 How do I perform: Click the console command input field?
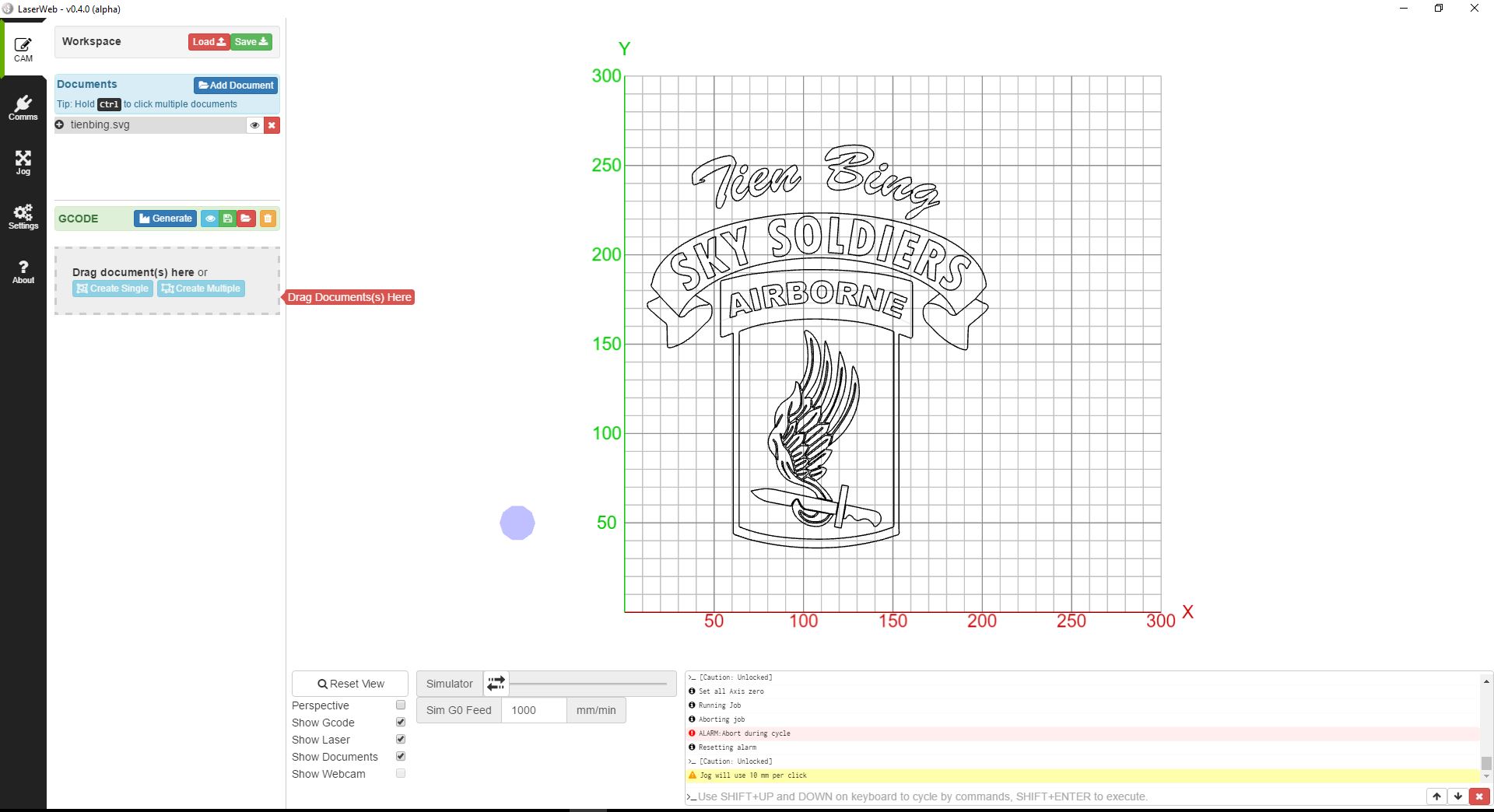click(x=1055, y=796)
